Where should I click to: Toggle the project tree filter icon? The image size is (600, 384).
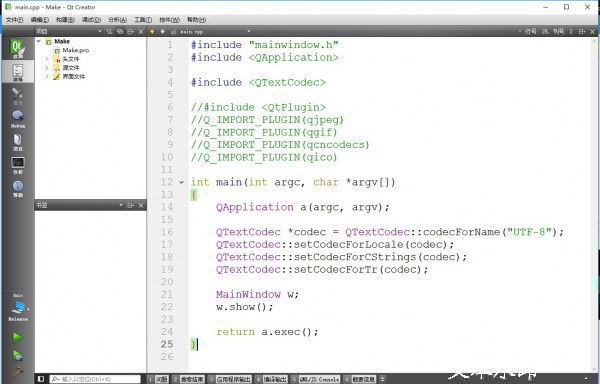click(x=109, y=31)
